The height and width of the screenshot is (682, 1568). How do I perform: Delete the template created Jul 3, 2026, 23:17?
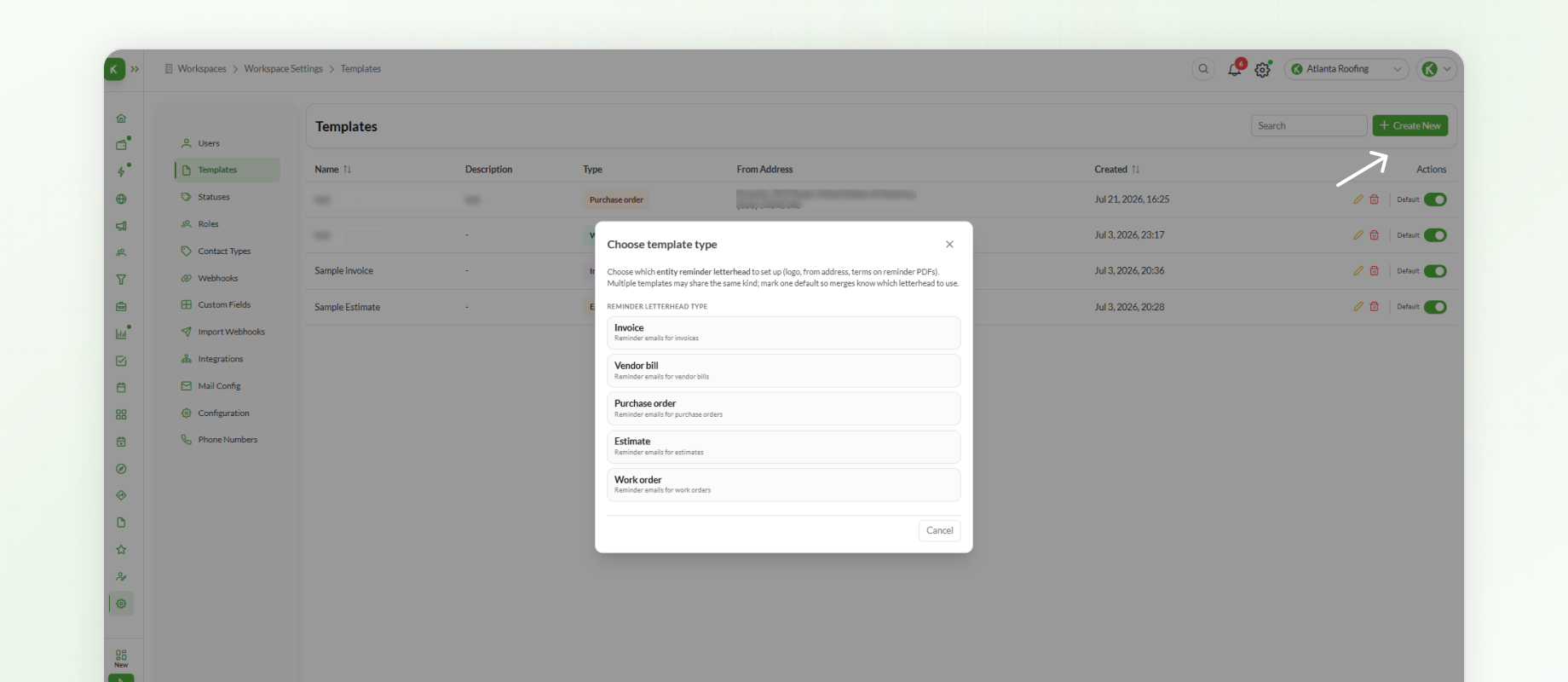click(1375, 235)
